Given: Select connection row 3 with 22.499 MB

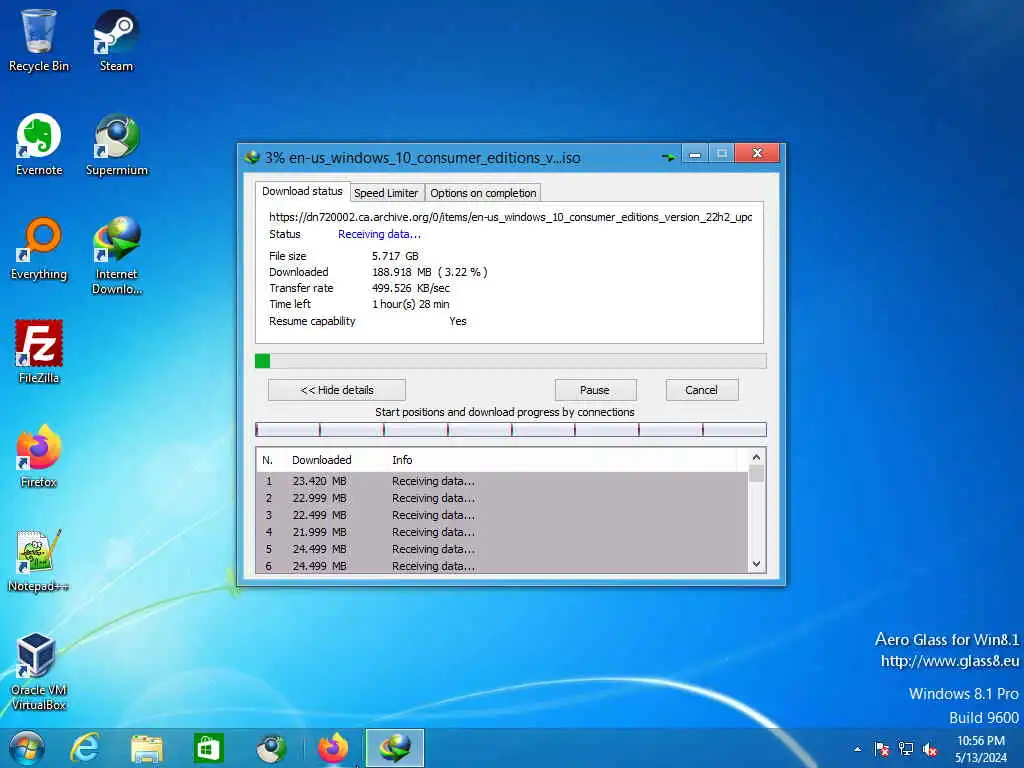Looking at the screenshot, I should [502, 515].
